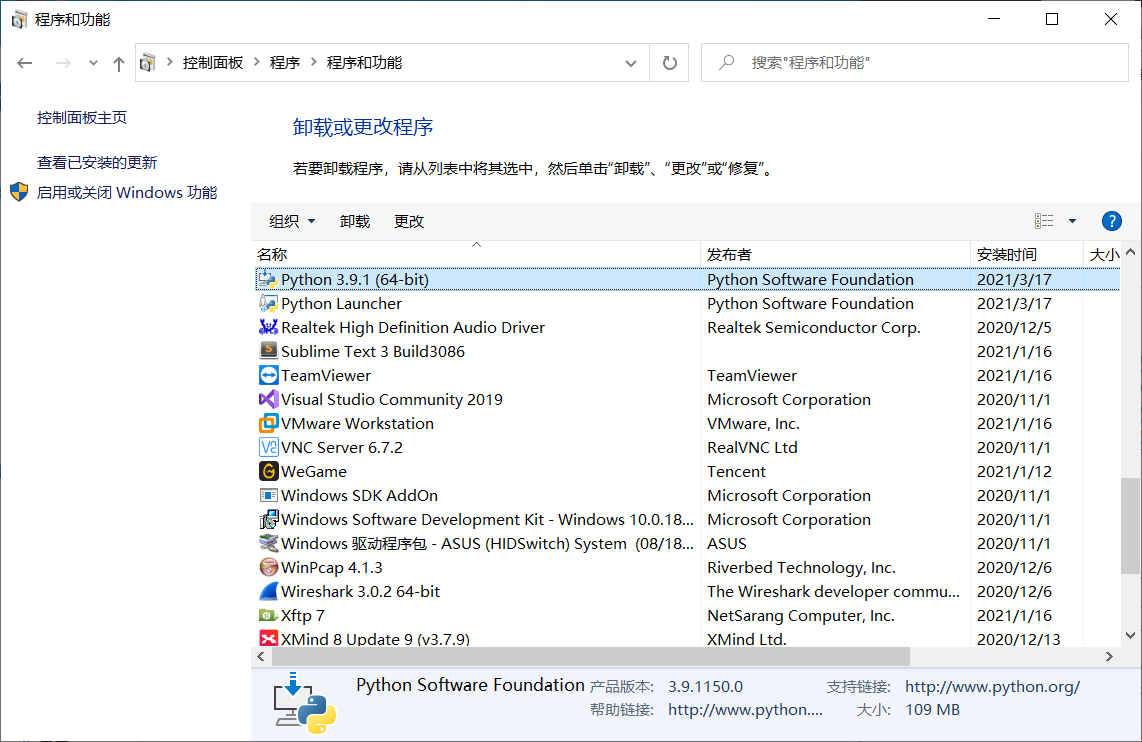Click the change view layout icon
Image resolution: width=1142 pixels, height=742 pixels.
click(x=1044, y=221)
